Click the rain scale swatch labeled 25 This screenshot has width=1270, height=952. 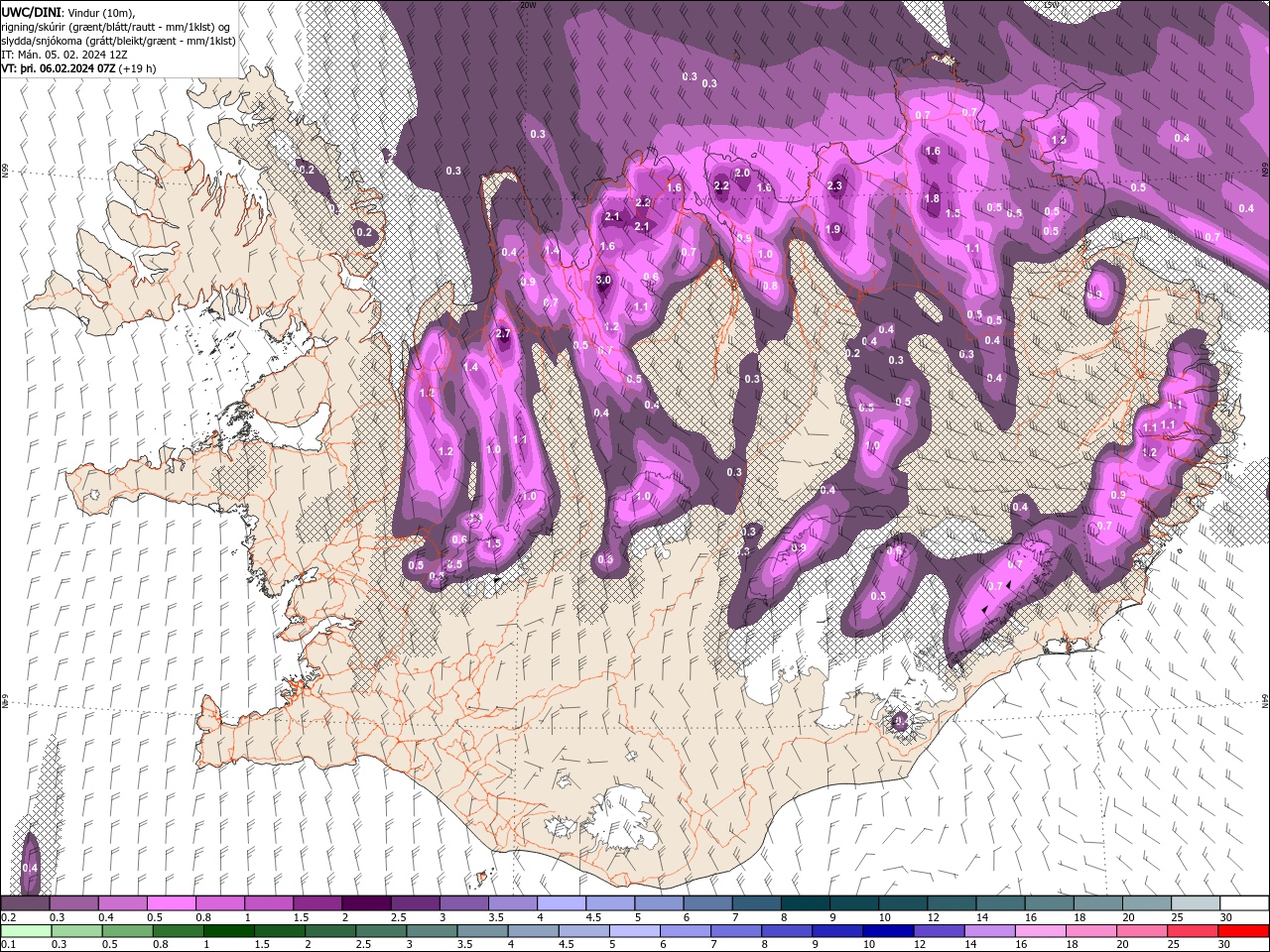click(x=1193, y=930)
